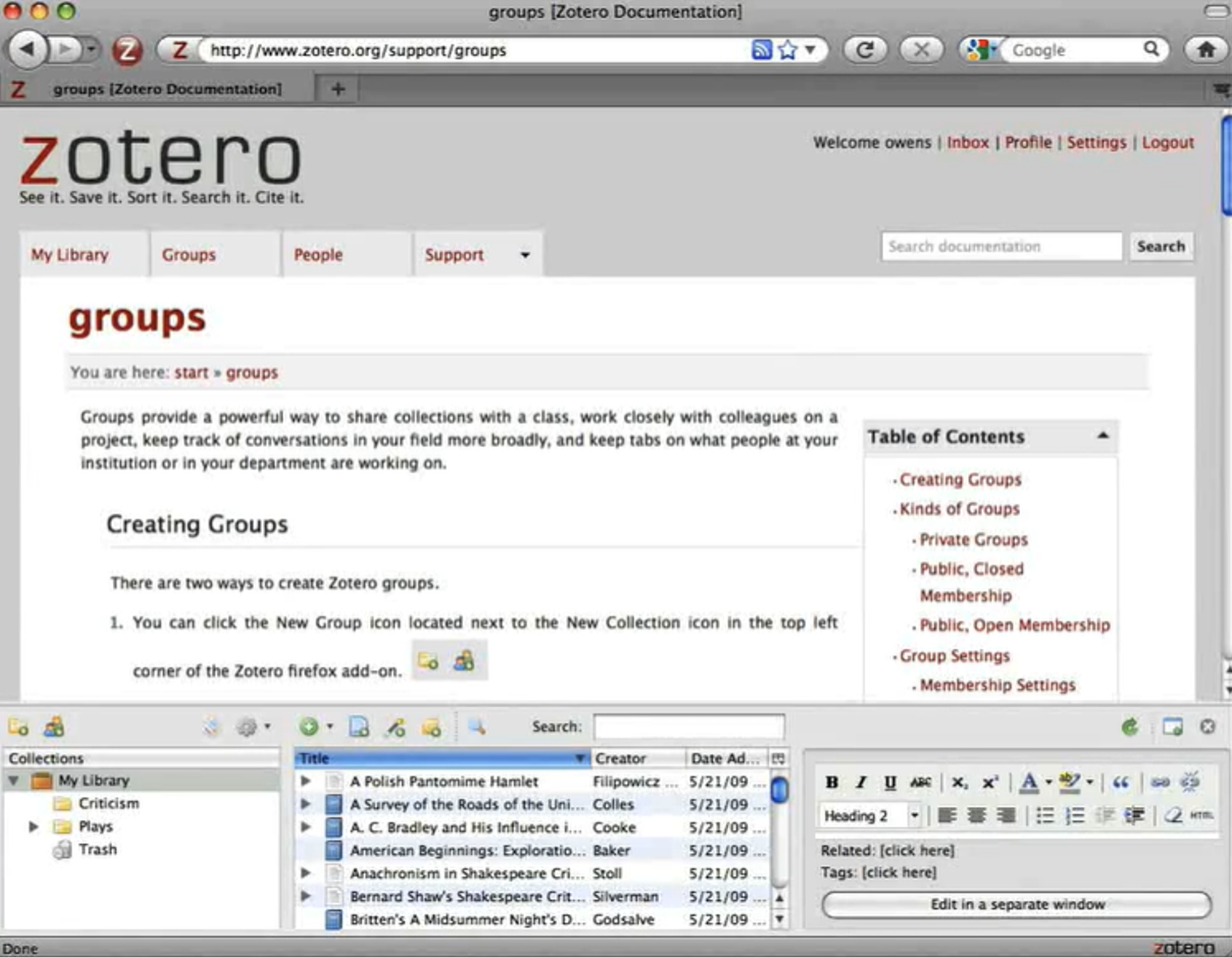The height and width of the screenshot is (957, 1232).
Task: Click the New Collection icon in Zotero toolbar
Action: tap(18, 726)
